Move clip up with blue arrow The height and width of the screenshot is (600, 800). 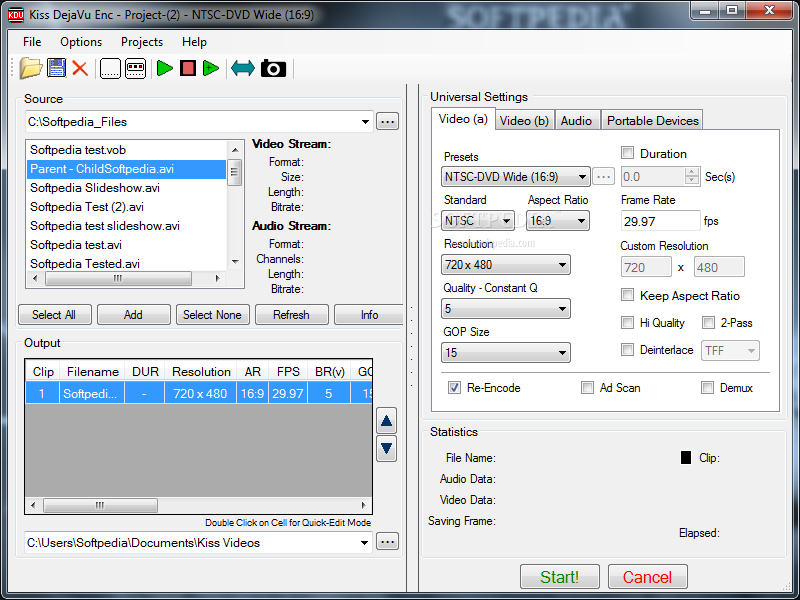tap(386, 421)
